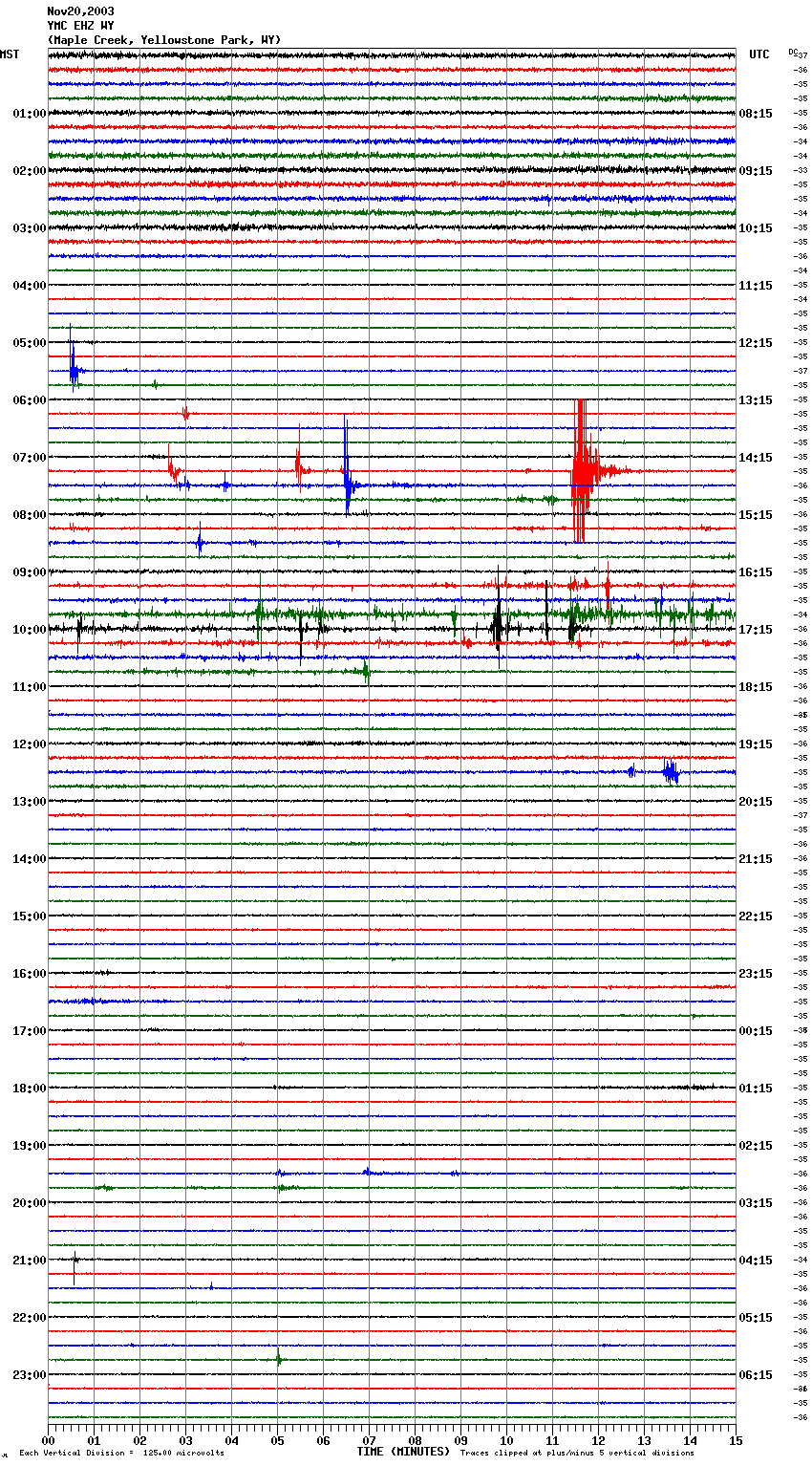
Task: Select the 15:00 MST time label
Action: click(29, 916)
